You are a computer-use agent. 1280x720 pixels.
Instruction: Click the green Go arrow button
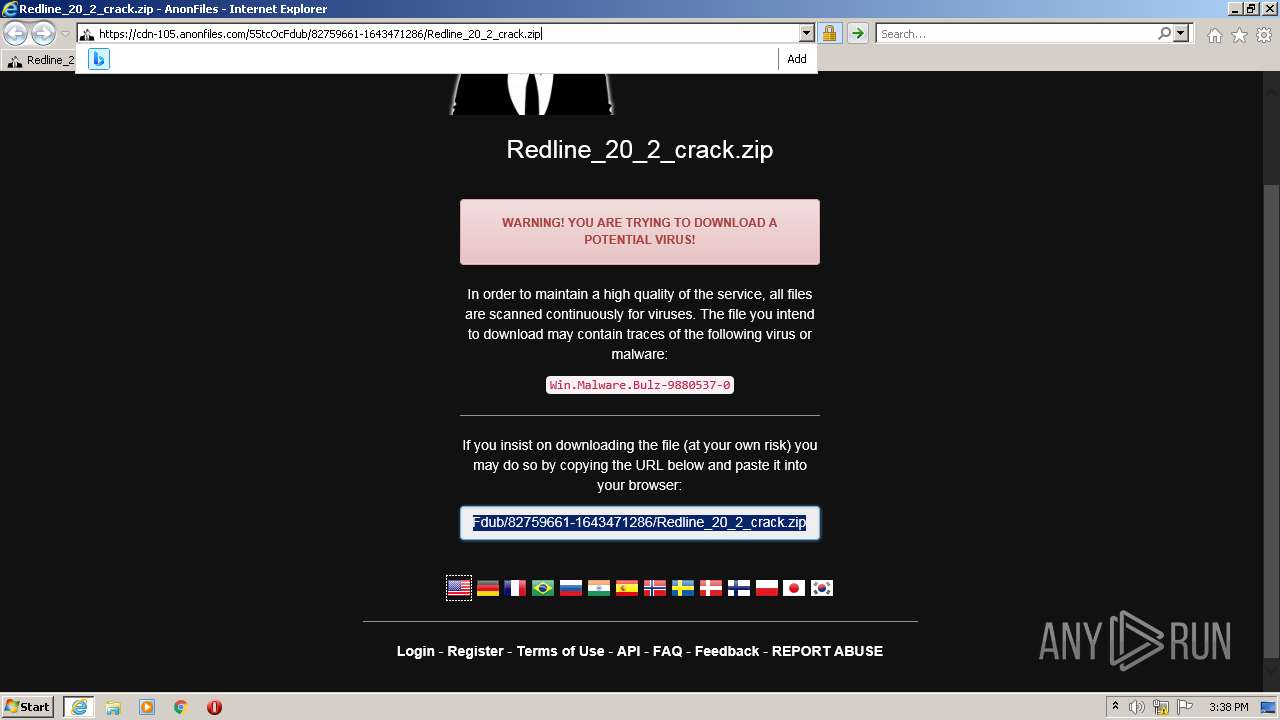857,34
